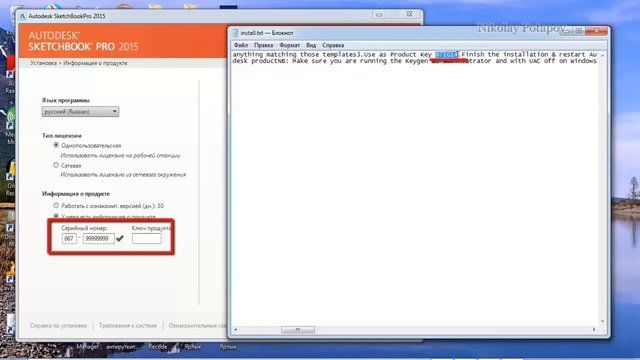Open the Файл menu in Notepad
This screenshot has width=640, height=360.
(241, 45)
